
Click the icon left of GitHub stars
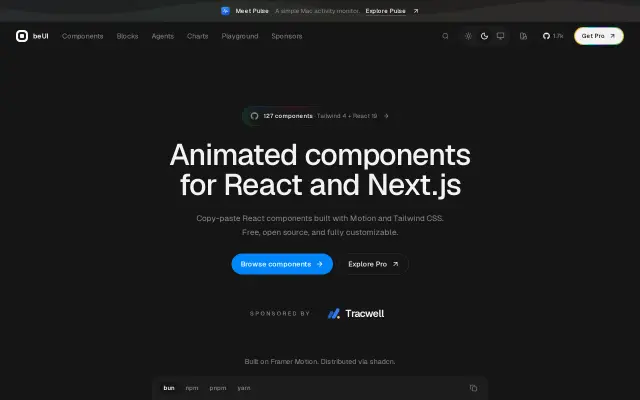point(523,36)
